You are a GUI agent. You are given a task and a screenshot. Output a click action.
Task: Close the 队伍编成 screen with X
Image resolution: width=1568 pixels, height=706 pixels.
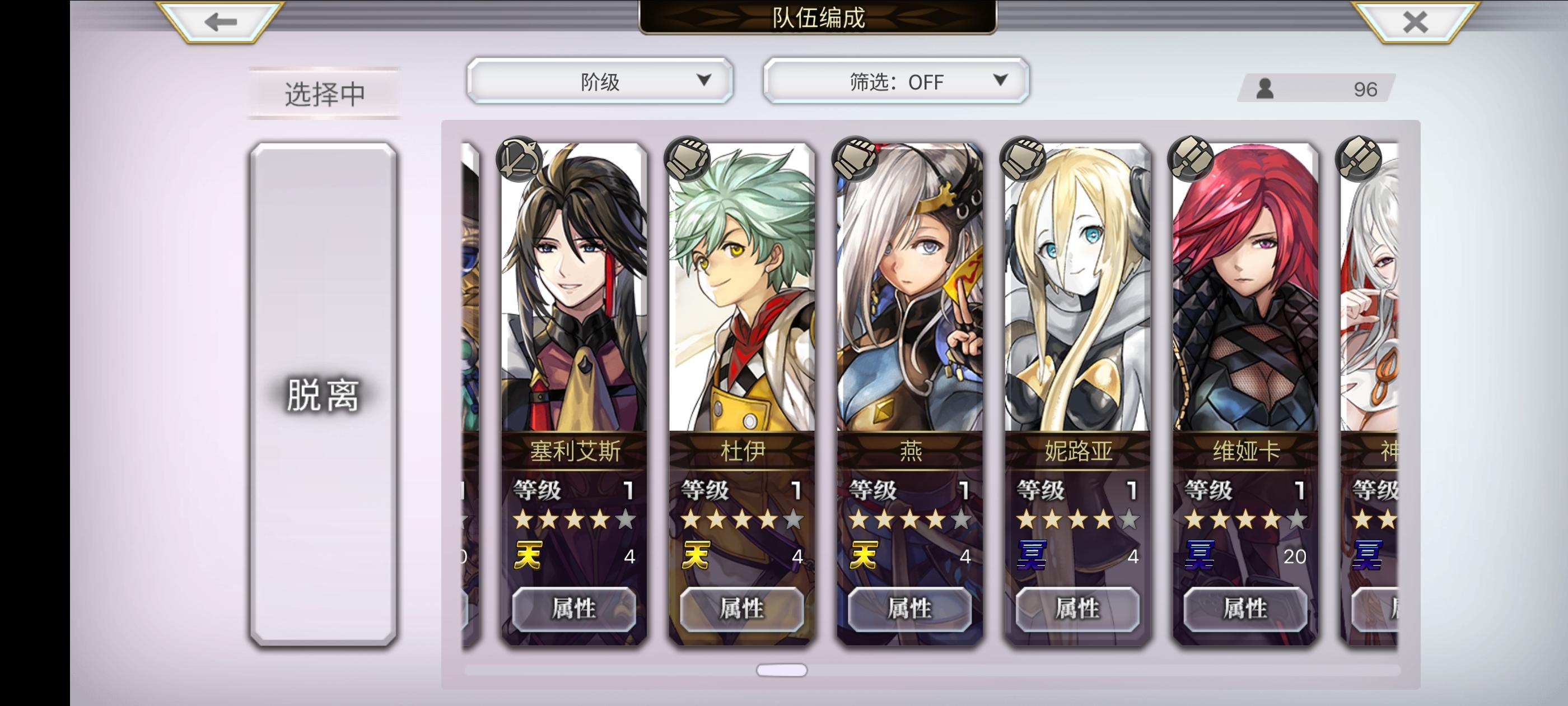pyautogui.click(x=1415, y=22)
